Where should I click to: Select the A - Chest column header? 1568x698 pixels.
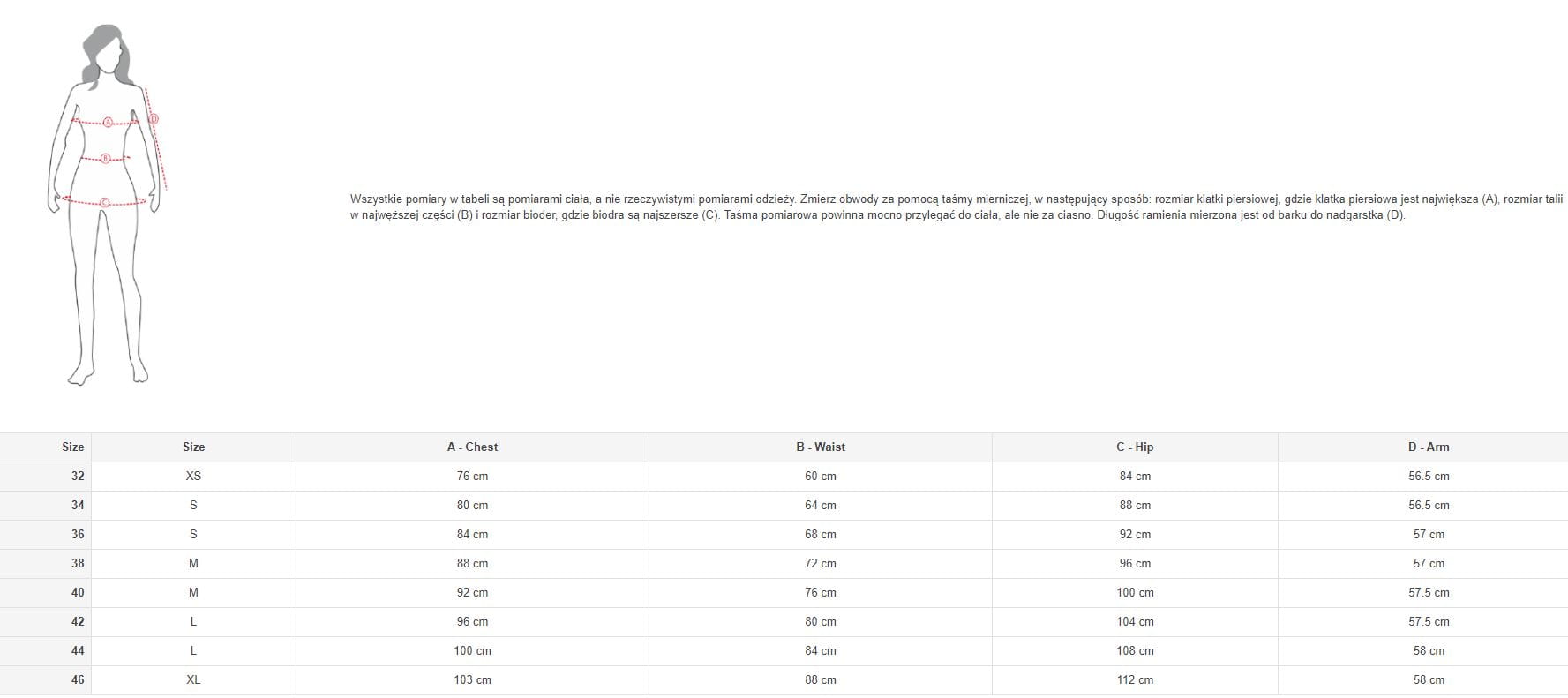472,447
